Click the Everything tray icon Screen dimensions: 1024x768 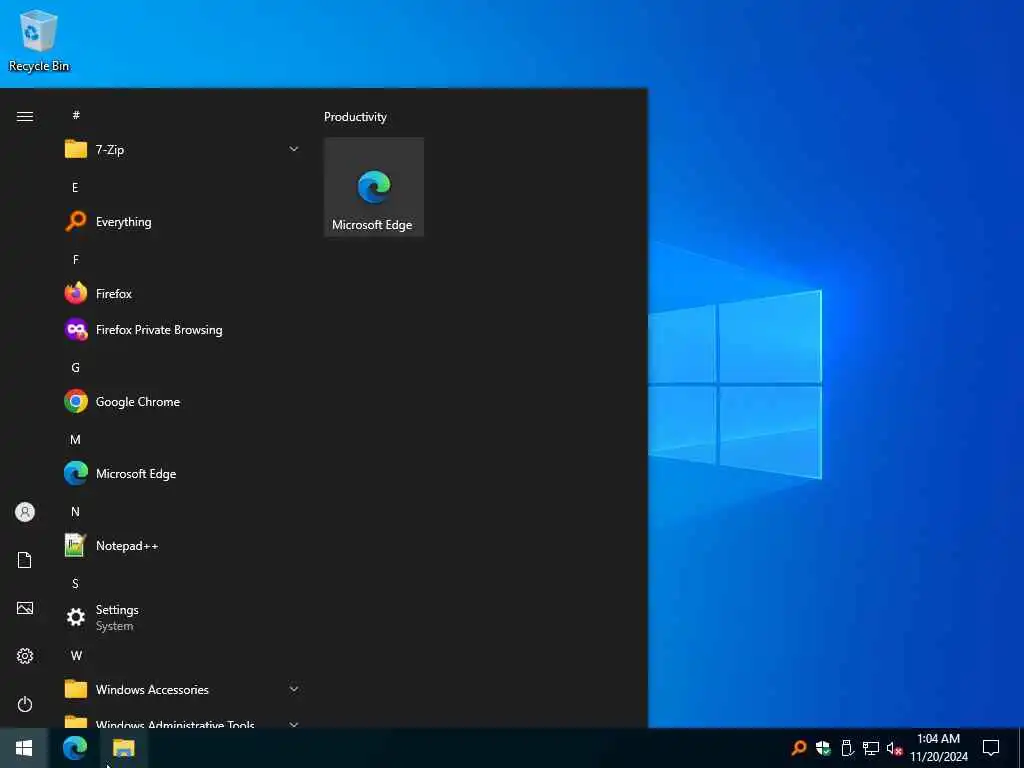point(799,748)
